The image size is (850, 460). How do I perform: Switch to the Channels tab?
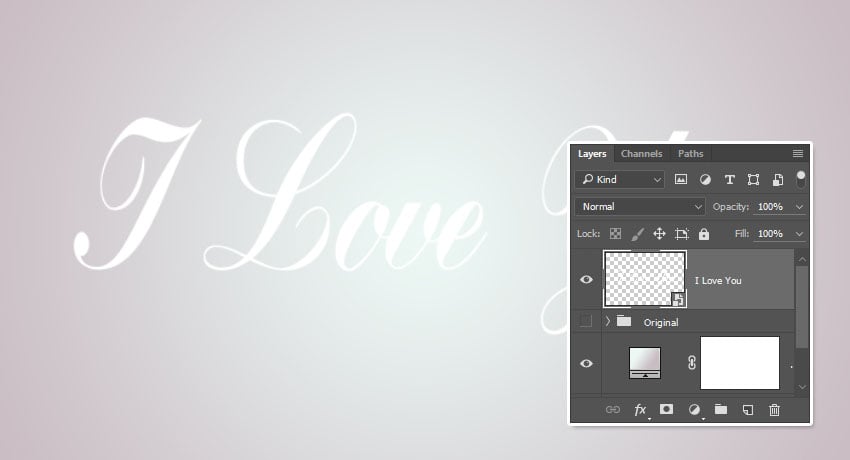[x=641, y=154]
